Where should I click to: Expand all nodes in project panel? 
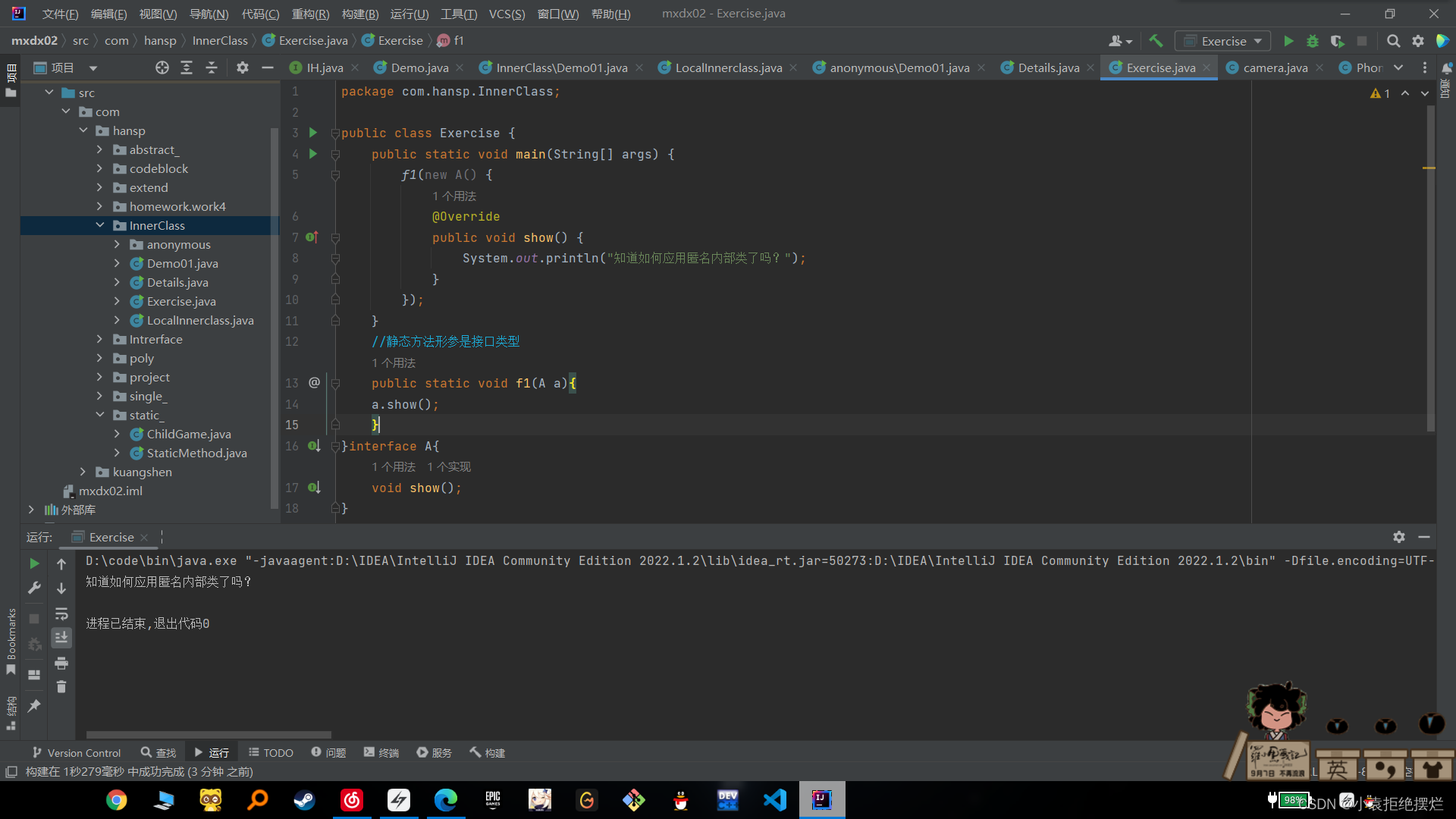click(187, 67)
